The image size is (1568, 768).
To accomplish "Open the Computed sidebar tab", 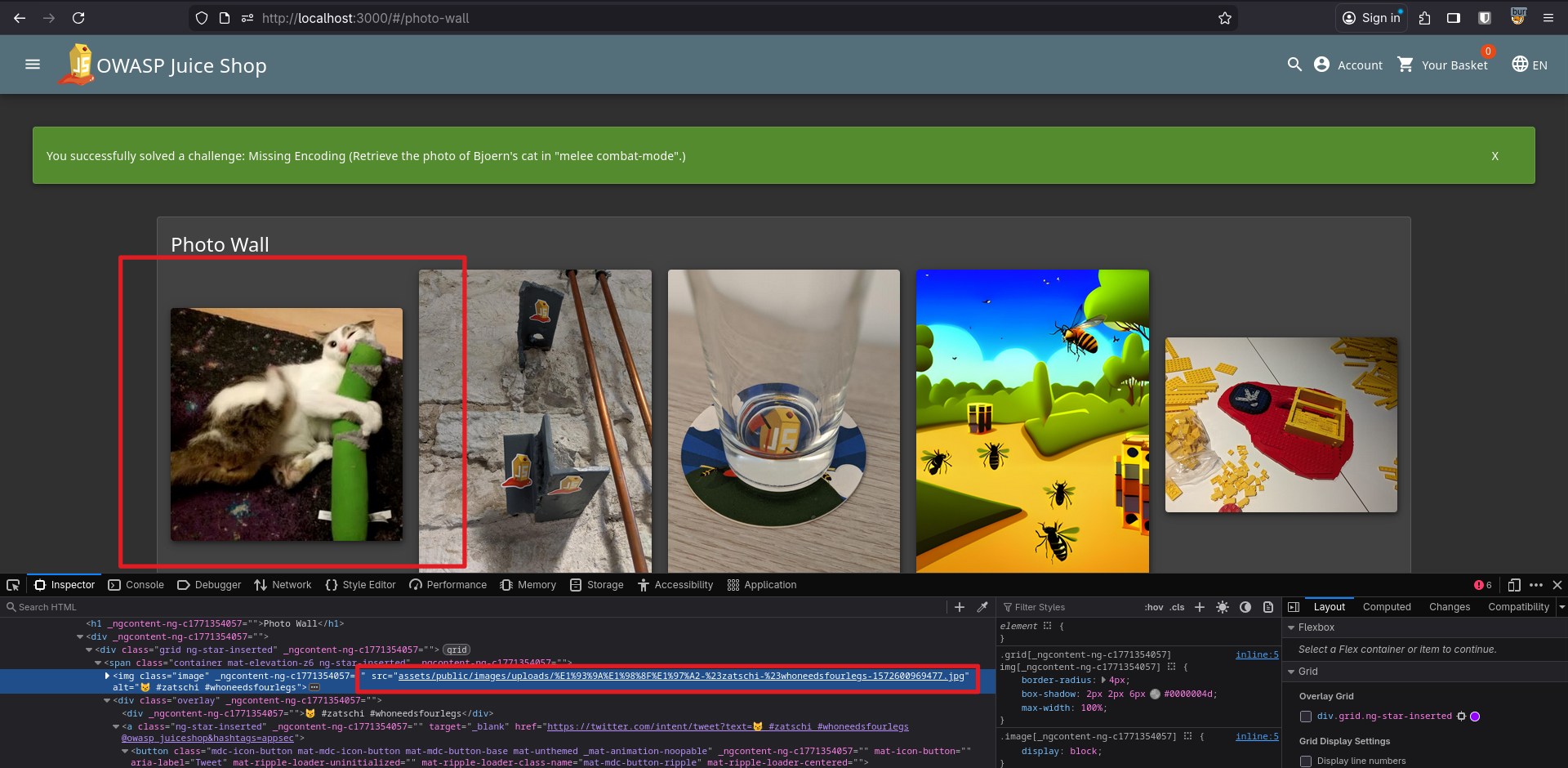I will coord(1386,607).
